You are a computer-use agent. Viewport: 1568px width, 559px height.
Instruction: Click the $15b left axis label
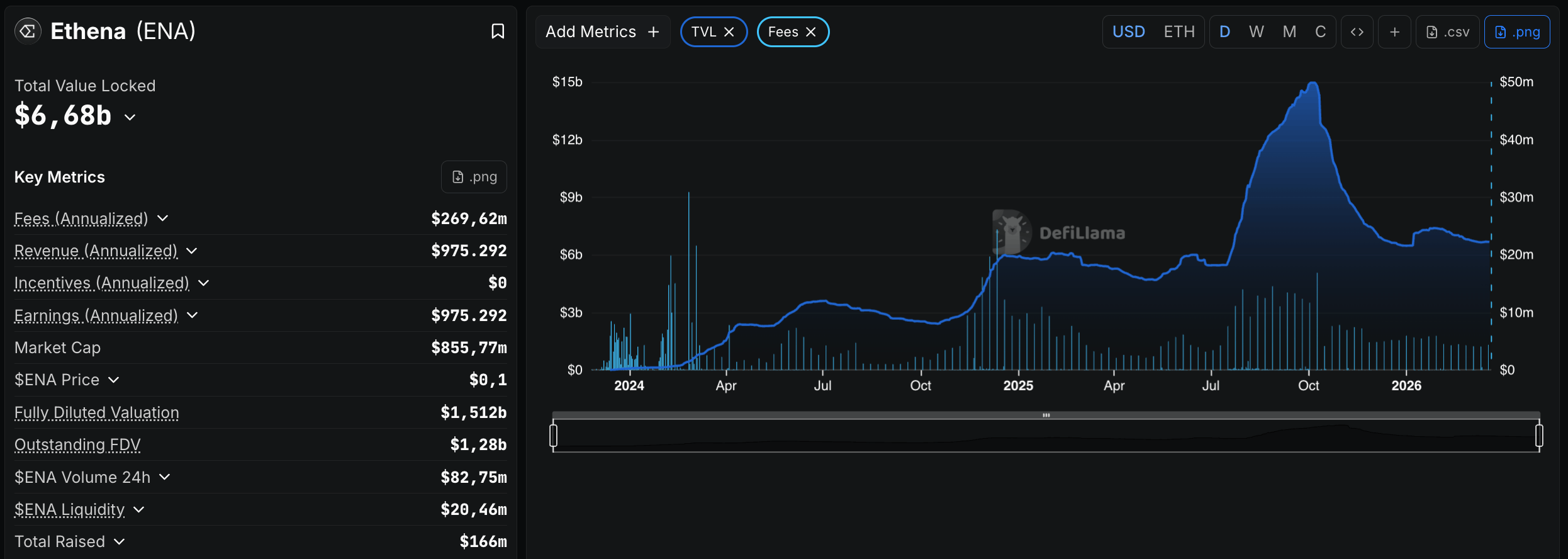coord(568,82)
